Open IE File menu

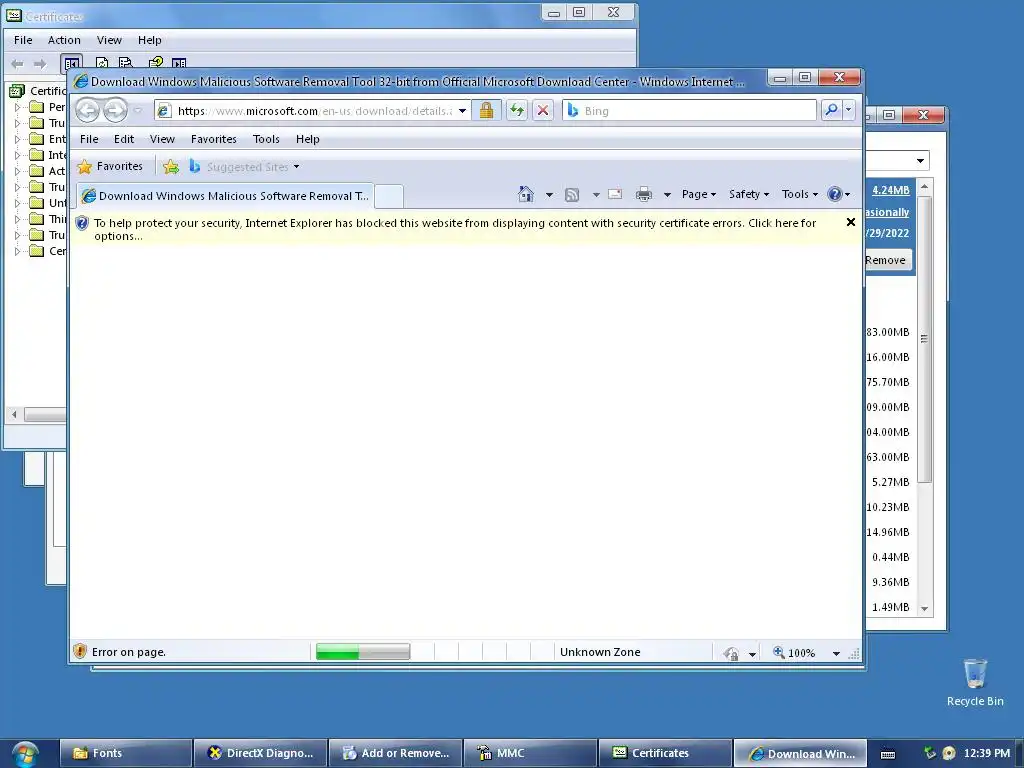pos(89,139)
